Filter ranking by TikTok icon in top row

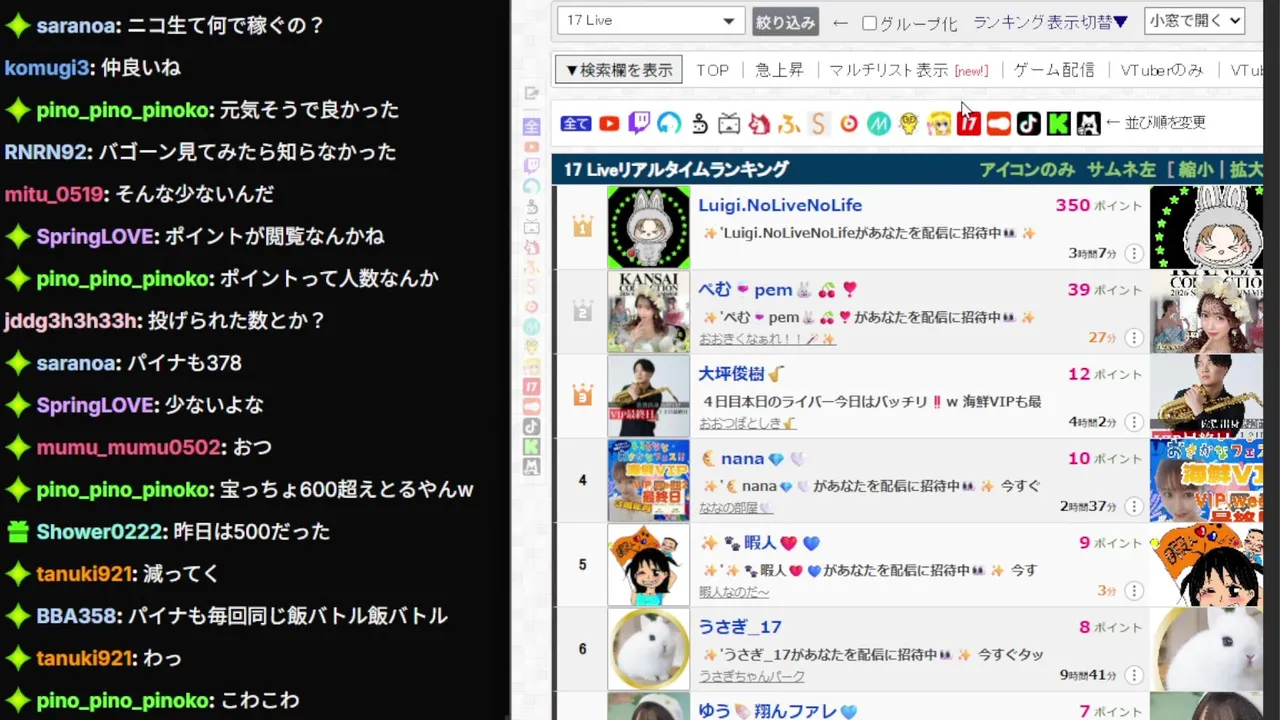(x=1028, y=123)
